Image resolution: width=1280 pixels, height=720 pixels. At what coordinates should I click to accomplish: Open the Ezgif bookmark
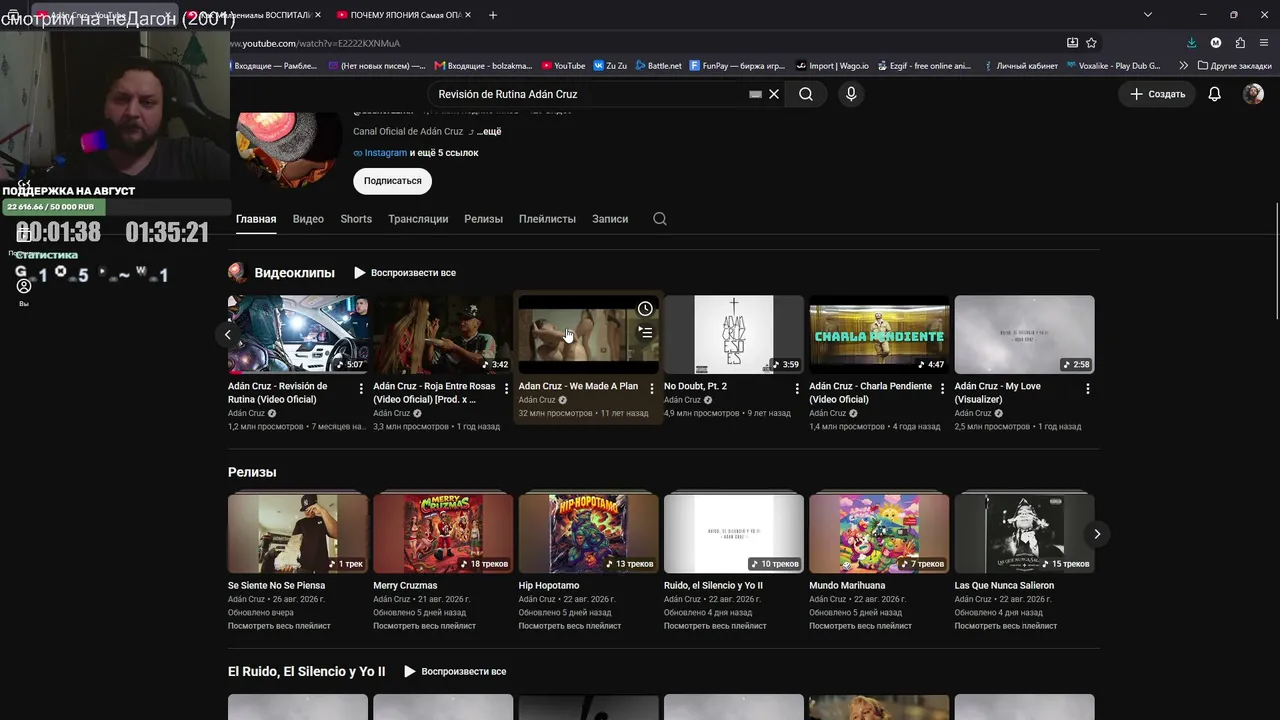(924, 66)
